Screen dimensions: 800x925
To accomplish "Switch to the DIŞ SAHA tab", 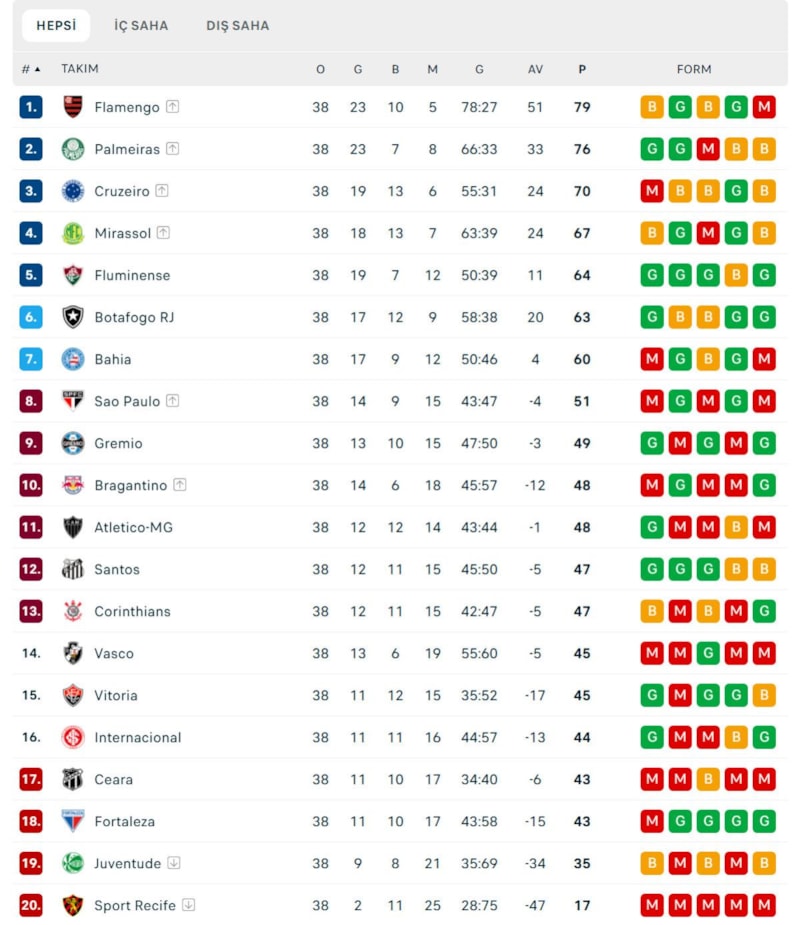I will pos(238,26).
